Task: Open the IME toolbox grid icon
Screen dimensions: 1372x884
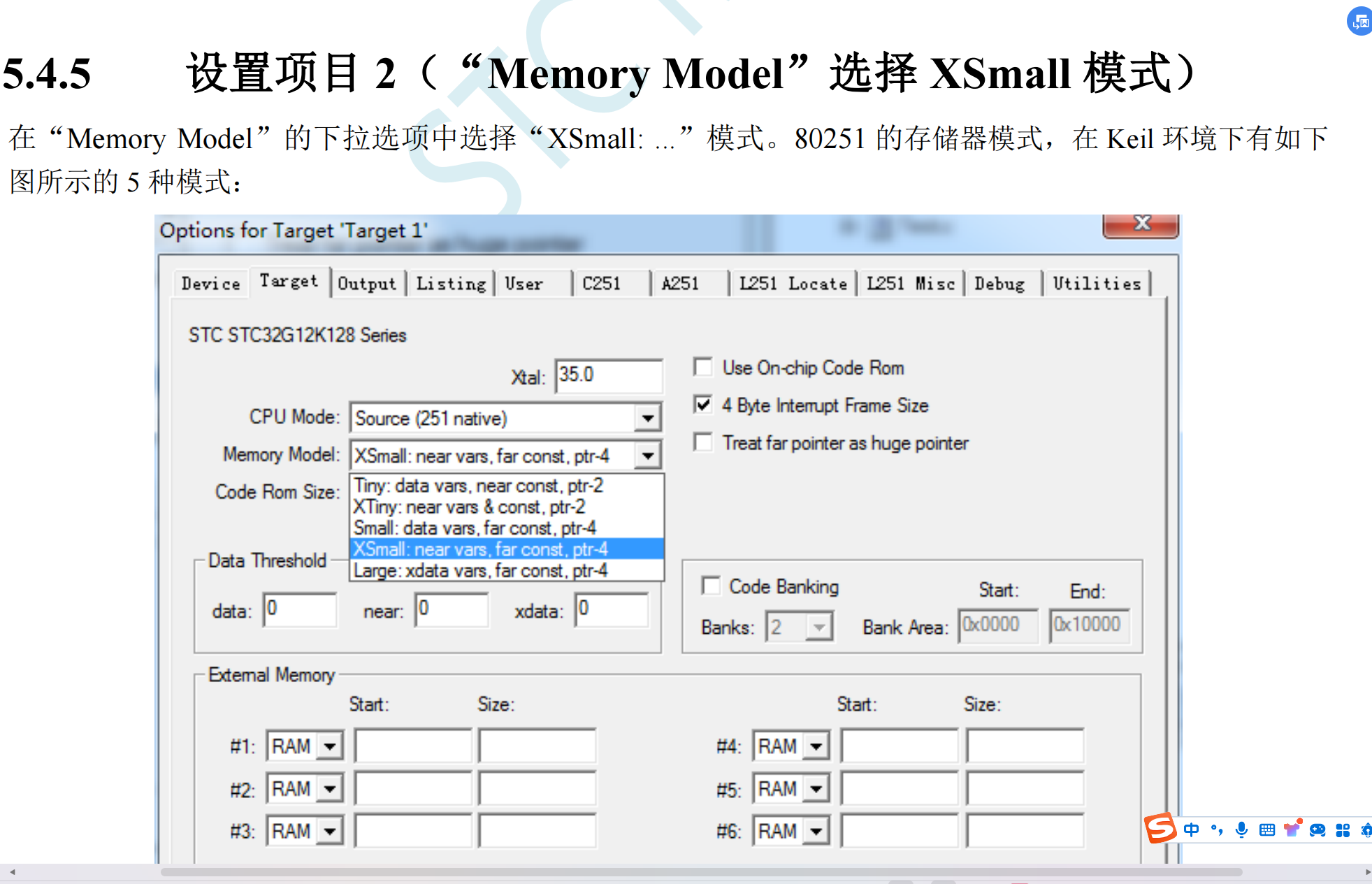Action: tap(1343, 829)
